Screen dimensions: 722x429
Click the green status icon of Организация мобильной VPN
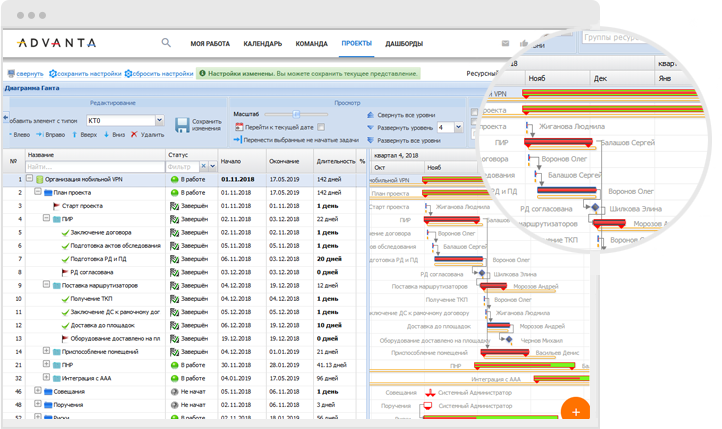coord(175,180)
